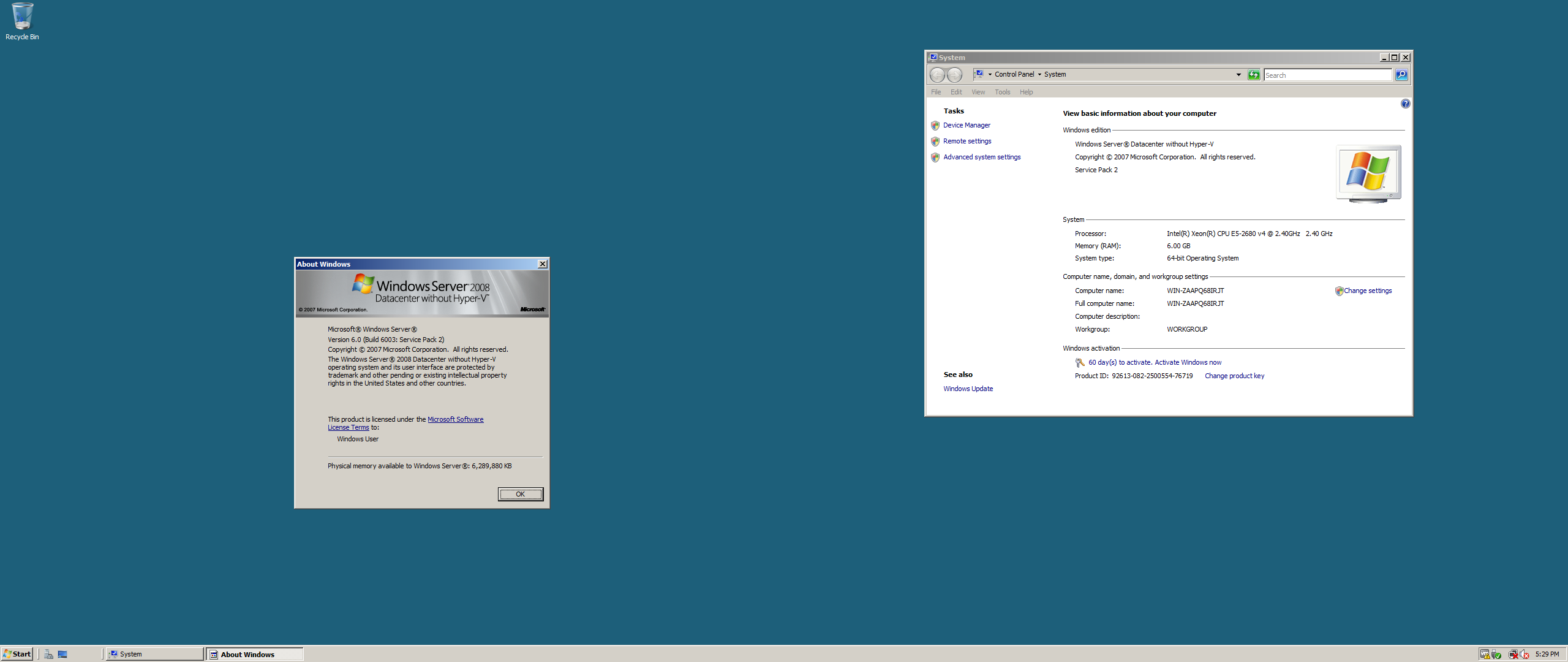
Task: Click the address bar computer icon
Action: coord(979,74)
